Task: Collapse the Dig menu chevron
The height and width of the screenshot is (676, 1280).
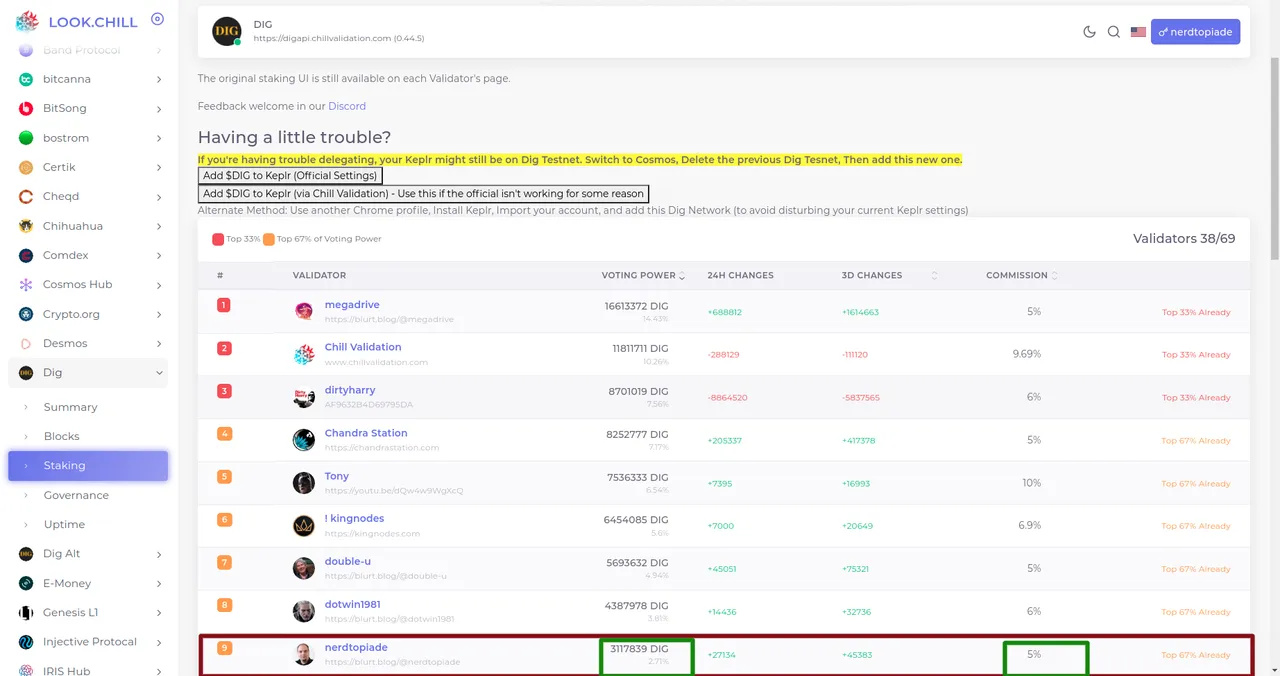Action: point(159,373)
